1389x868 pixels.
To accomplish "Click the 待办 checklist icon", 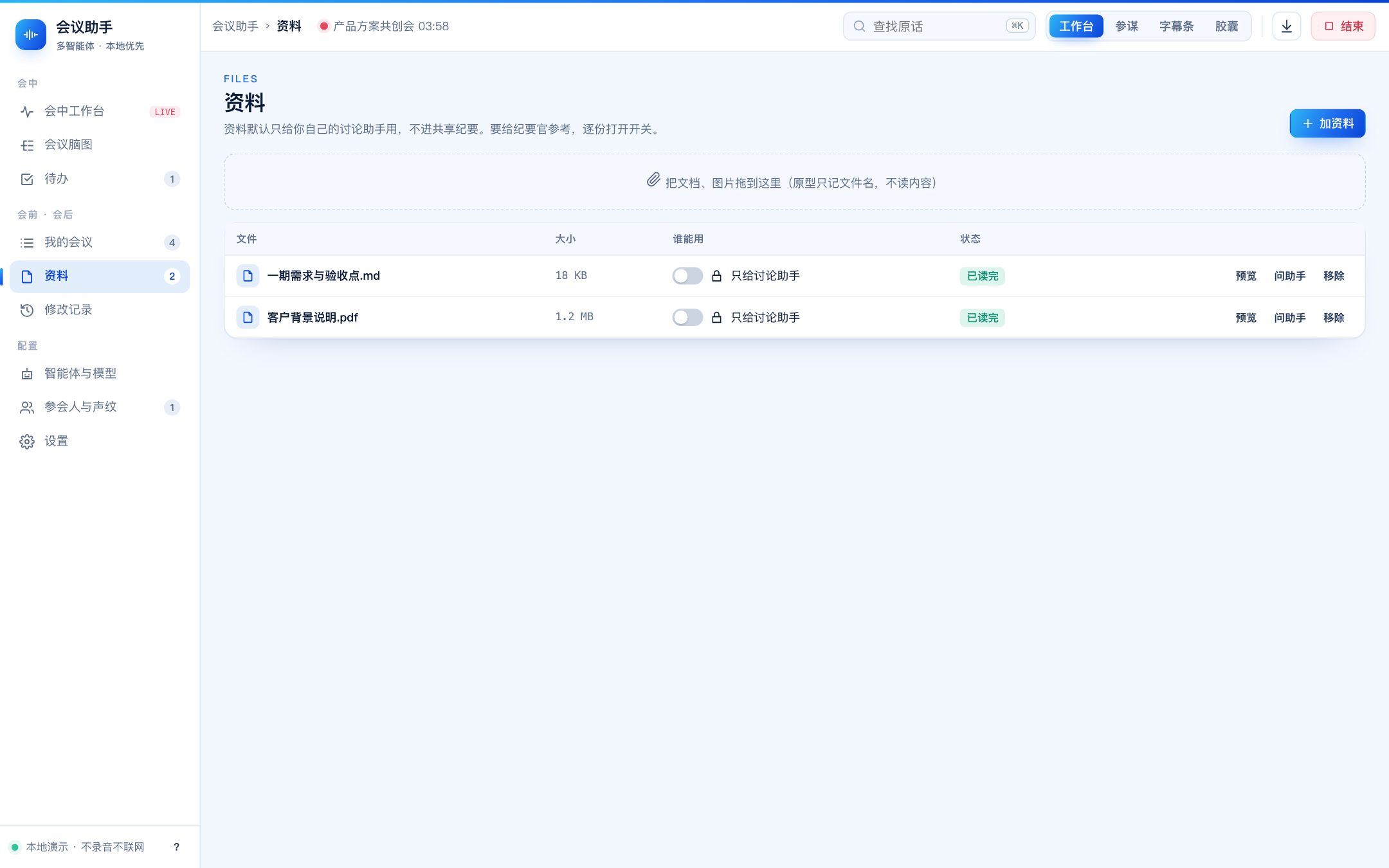I will pos(27,179).
